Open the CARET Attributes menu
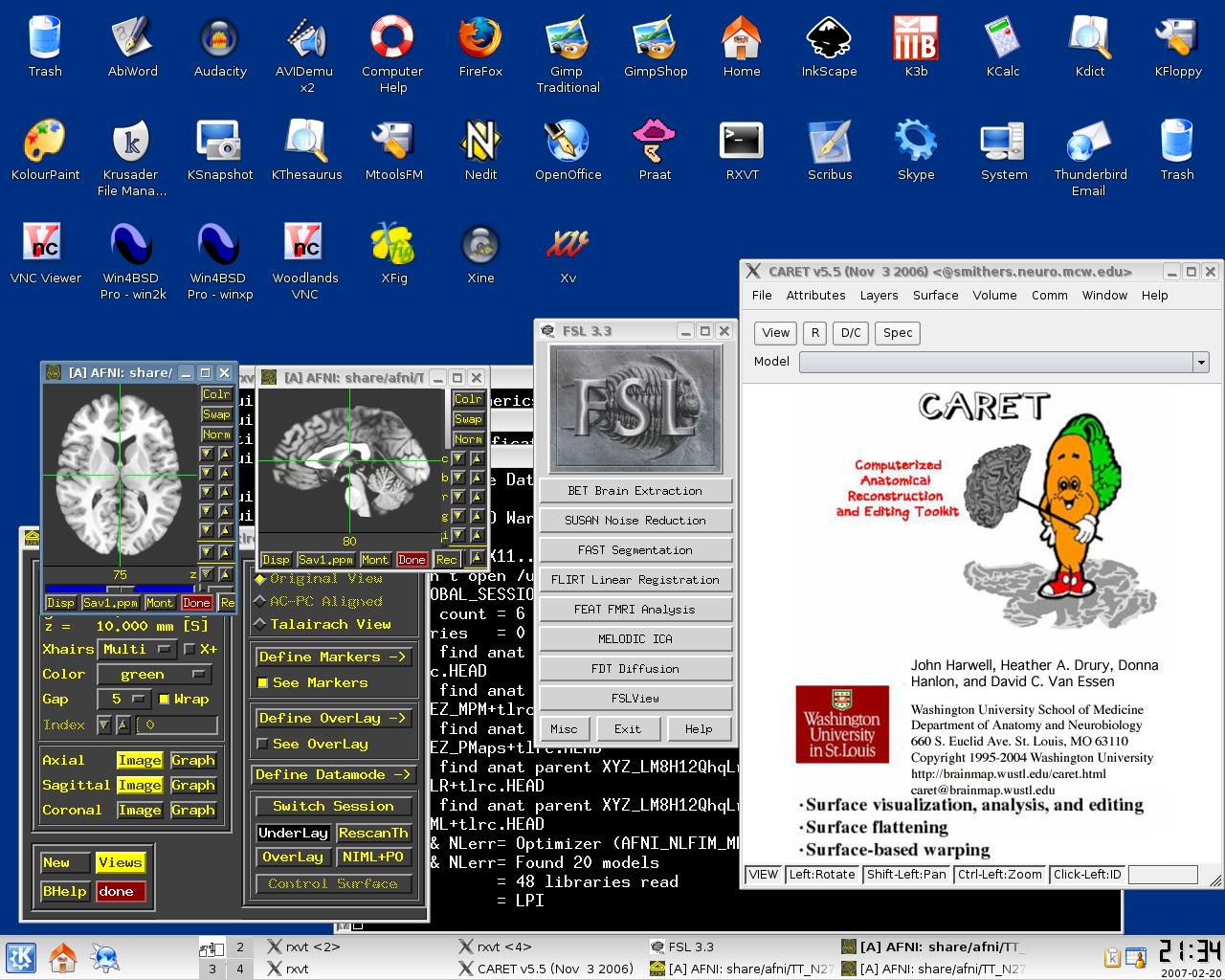Viewport: 1225px width, 980px height. point(815,295)
